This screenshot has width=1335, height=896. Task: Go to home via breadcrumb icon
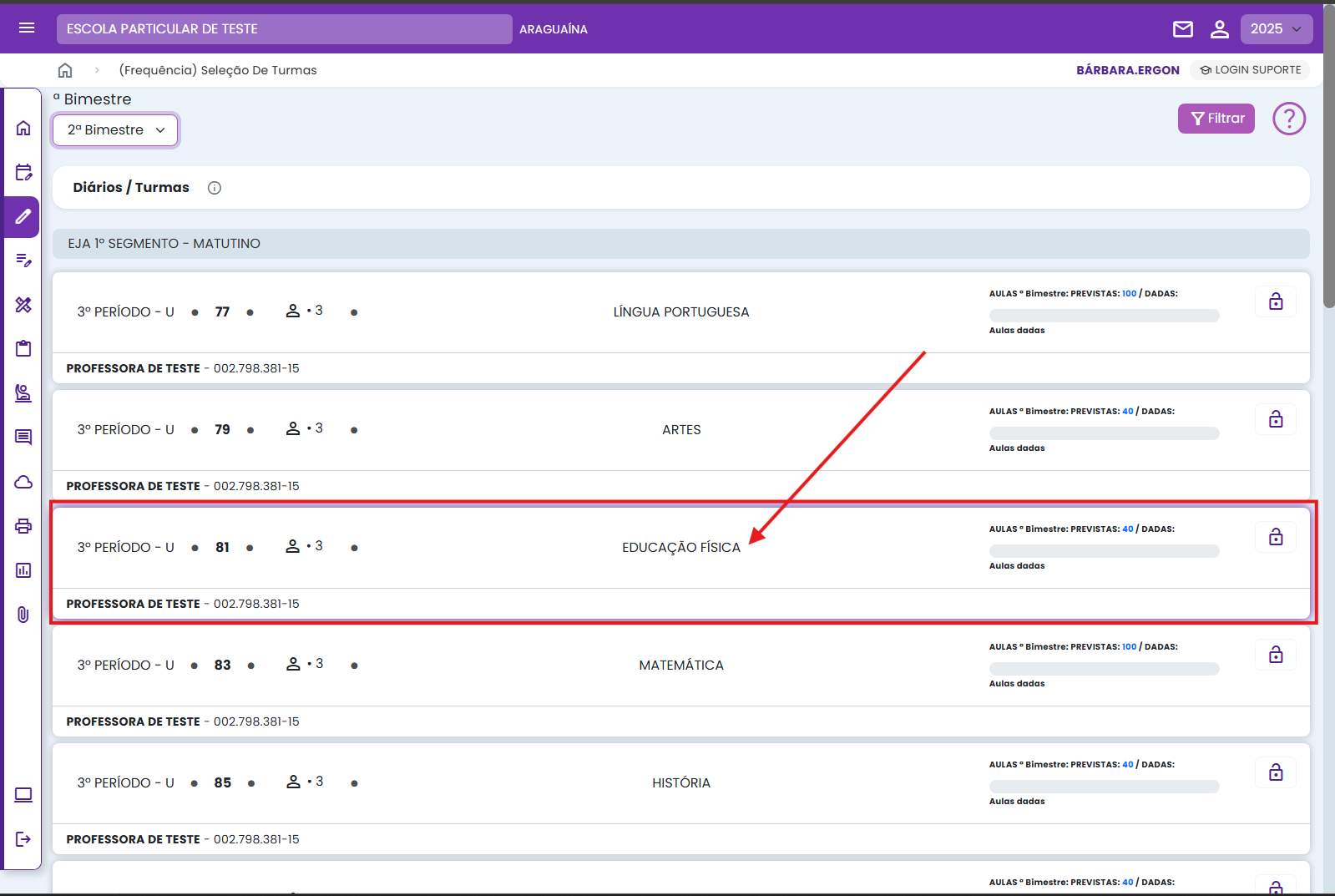(65, 70)
